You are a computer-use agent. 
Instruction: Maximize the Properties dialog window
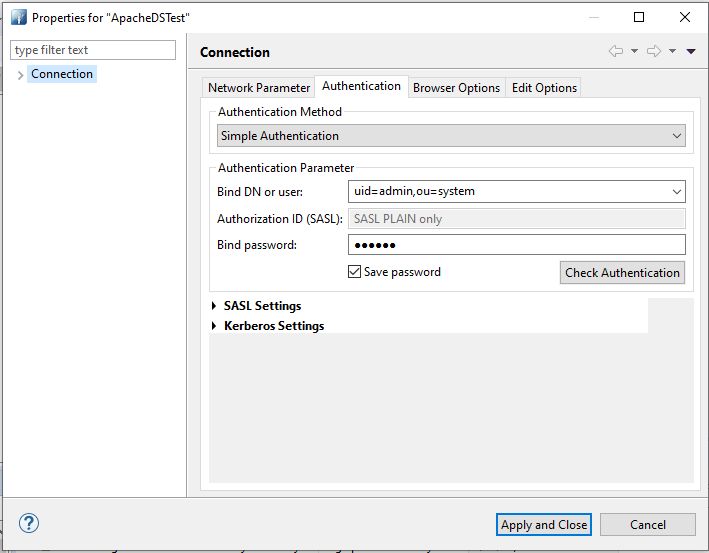pos(639,17)
